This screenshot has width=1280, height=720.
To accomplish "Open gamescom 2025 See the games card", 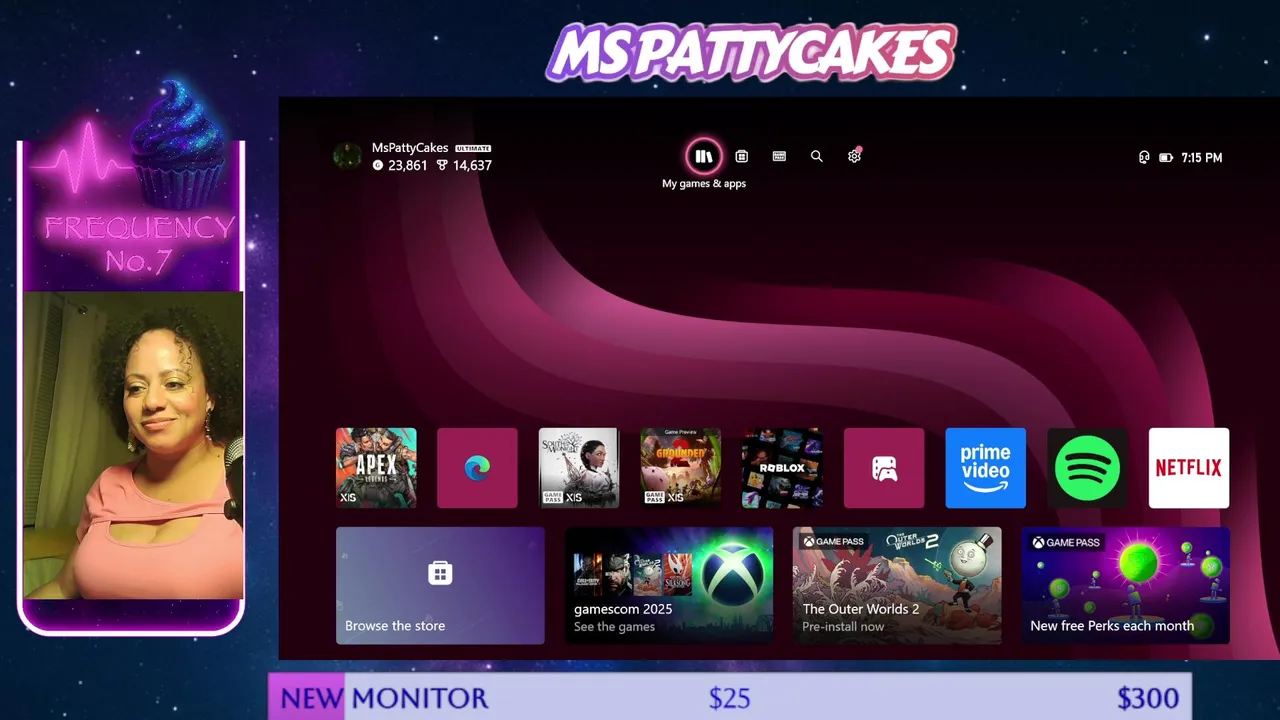I will click(669, 586).
